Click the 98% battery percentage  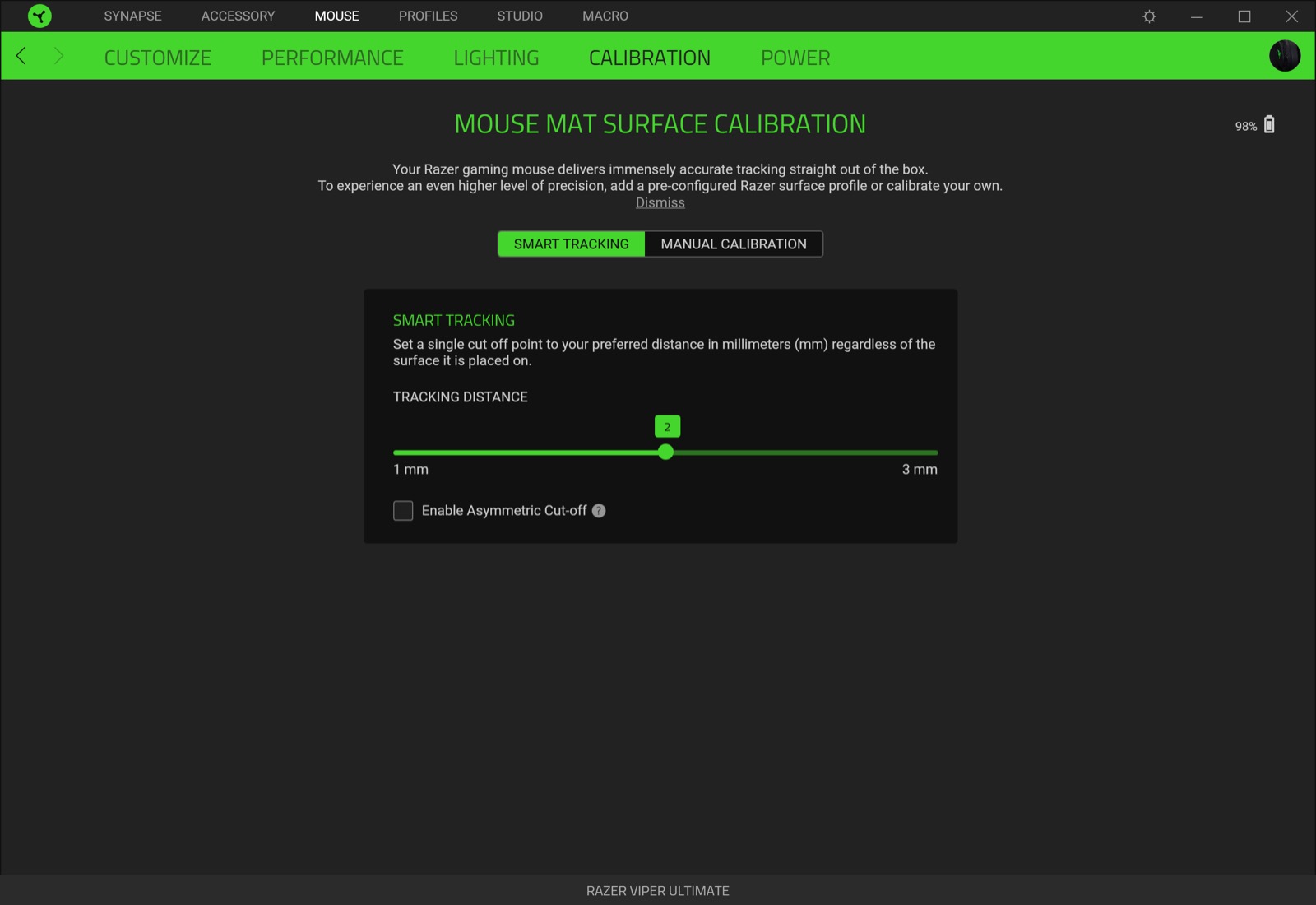(x=1246, y=126)
